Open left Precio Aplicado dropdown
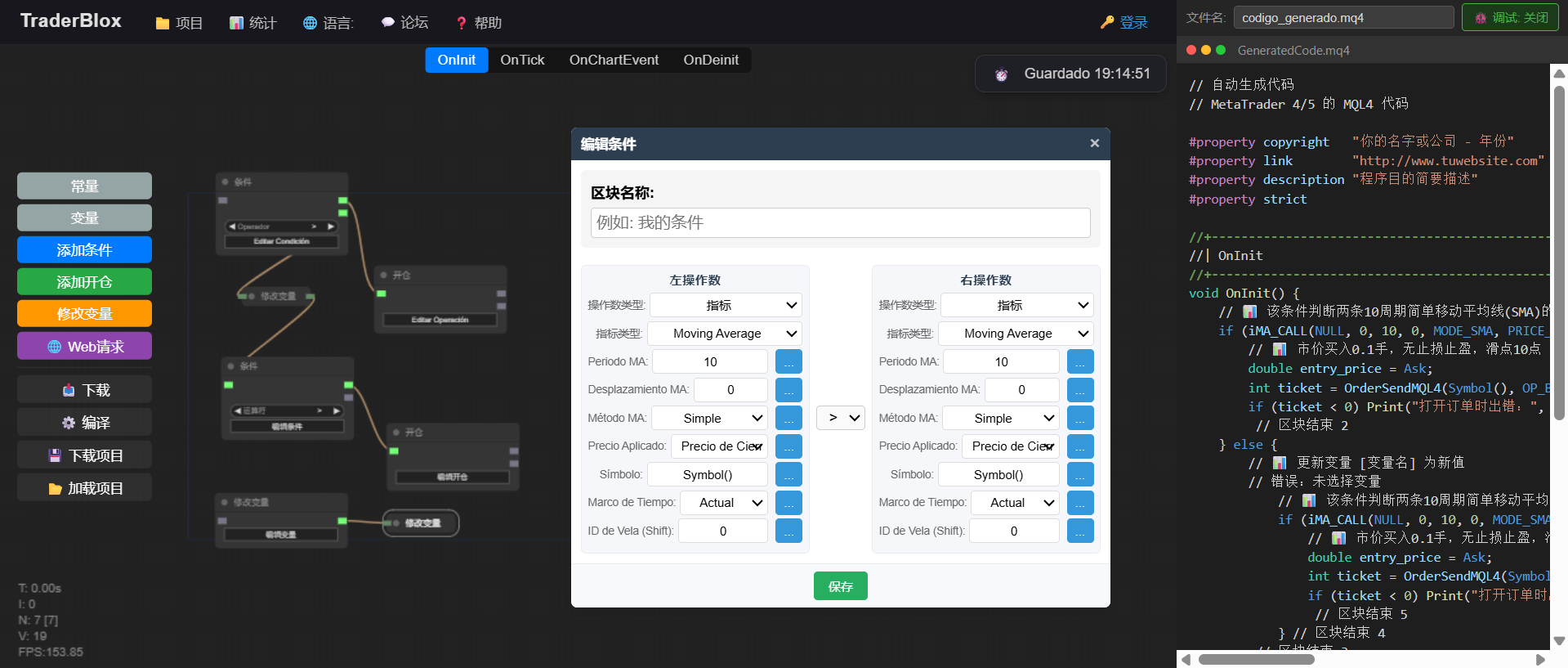The height and width of the screenshot is (668, 1568). (x=720, y=446)
